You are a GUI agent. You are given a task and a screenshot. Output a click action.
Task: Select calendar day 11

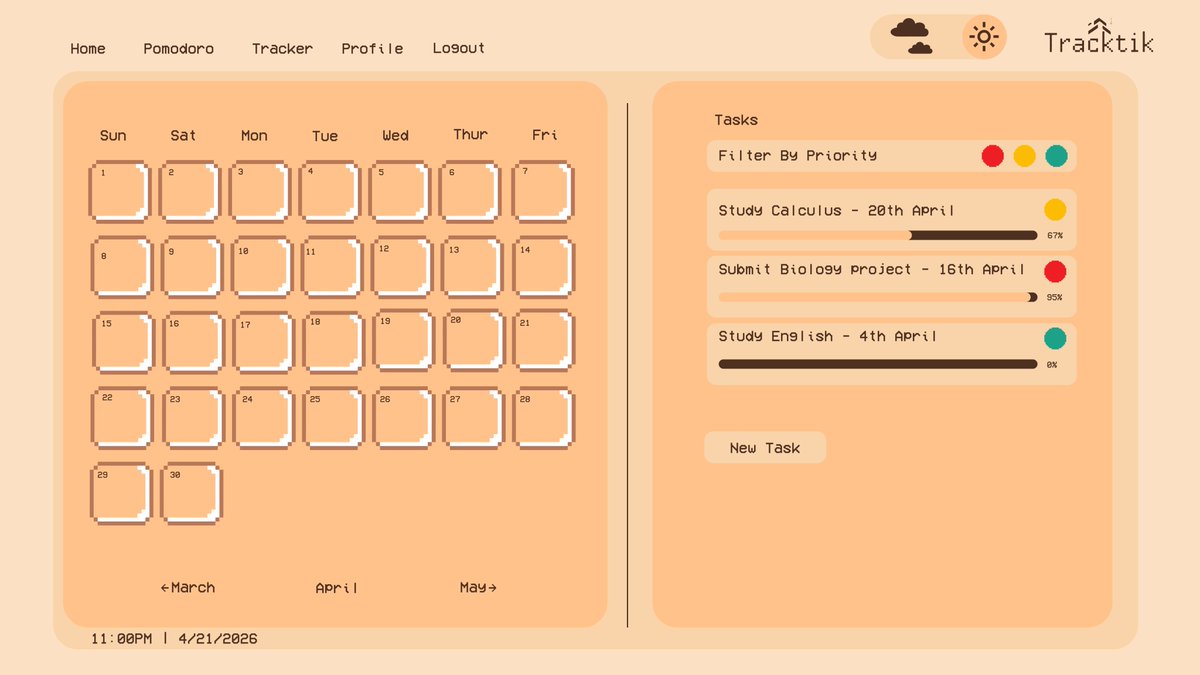332,267
